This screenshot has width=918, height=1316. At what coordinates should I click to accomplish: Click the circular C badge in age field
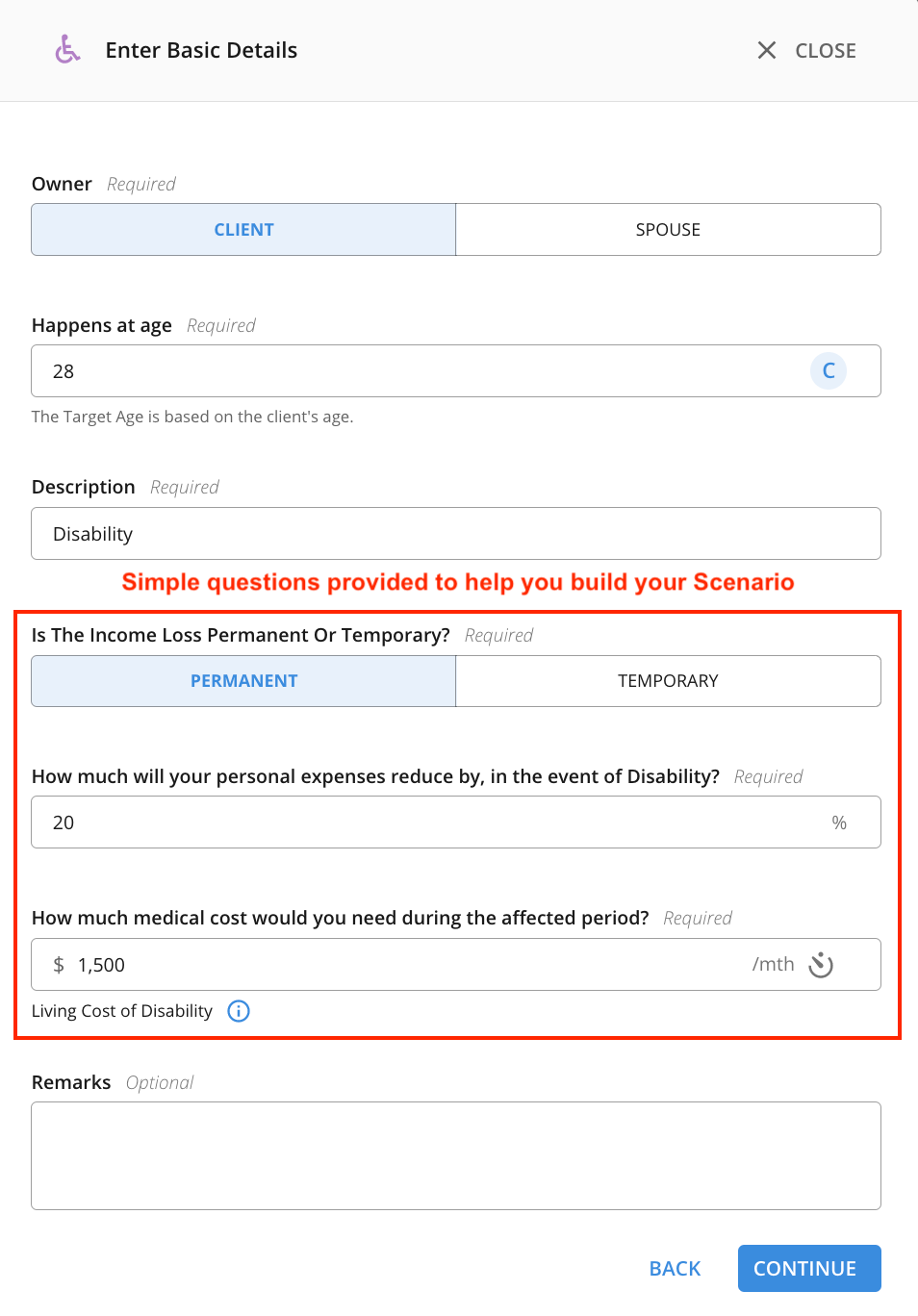pyautogui.click(x=828, y=371)
